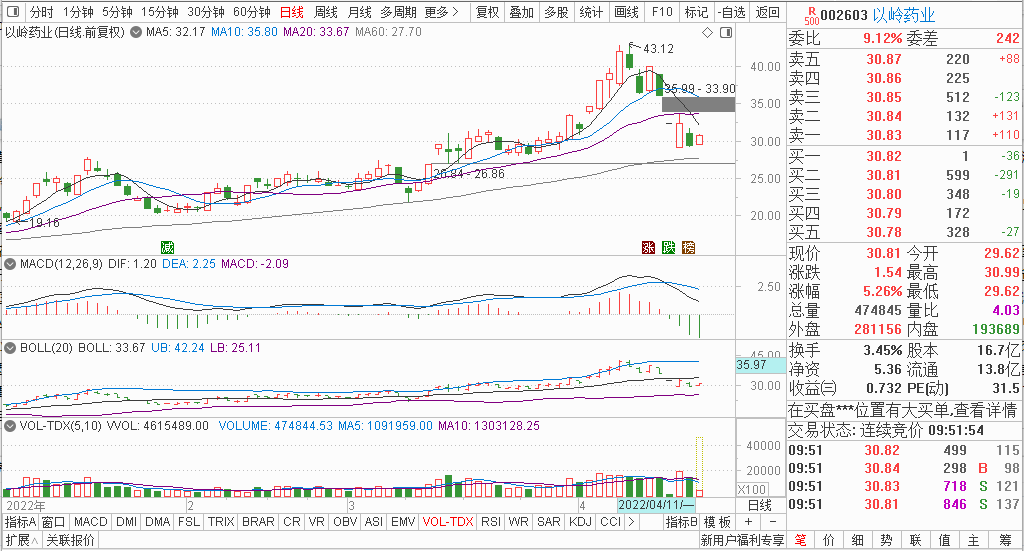Select the 15分钟 period
The height and width of the screenshot is (551, 1024).
click(160, 12)
